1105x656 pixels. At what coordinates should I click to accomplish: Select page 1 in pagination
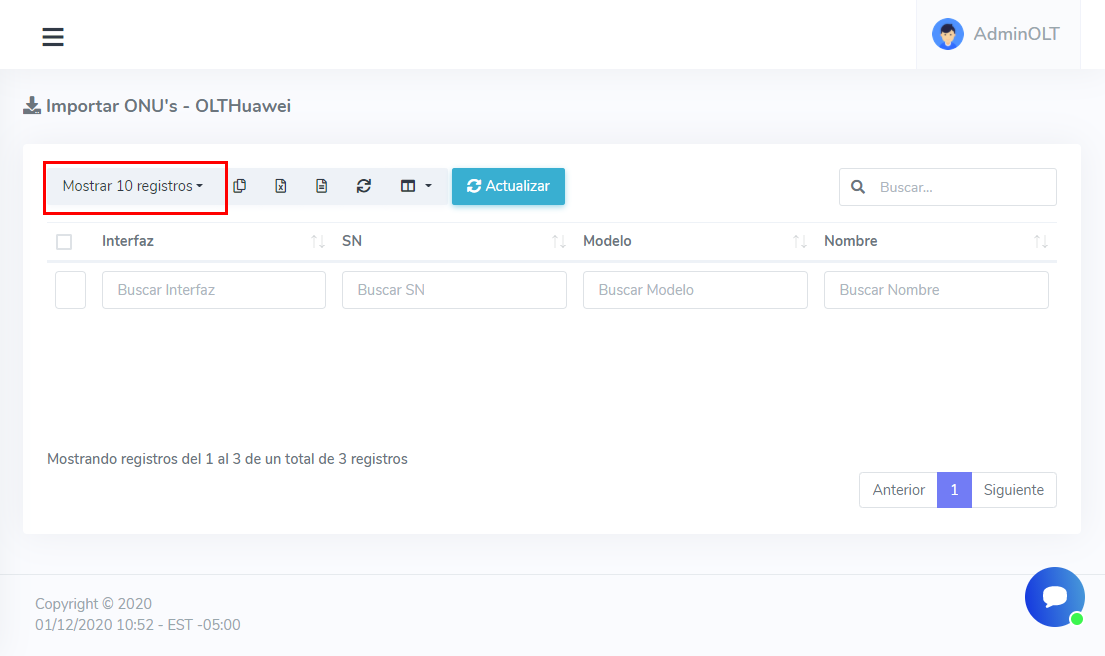tap(954, 490)
